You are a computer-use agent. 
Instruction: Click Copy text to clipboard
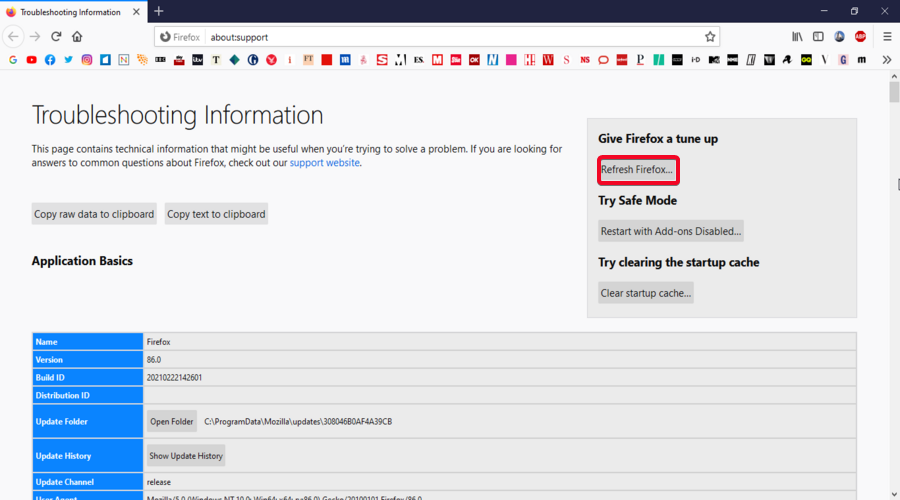pos(216,214)
